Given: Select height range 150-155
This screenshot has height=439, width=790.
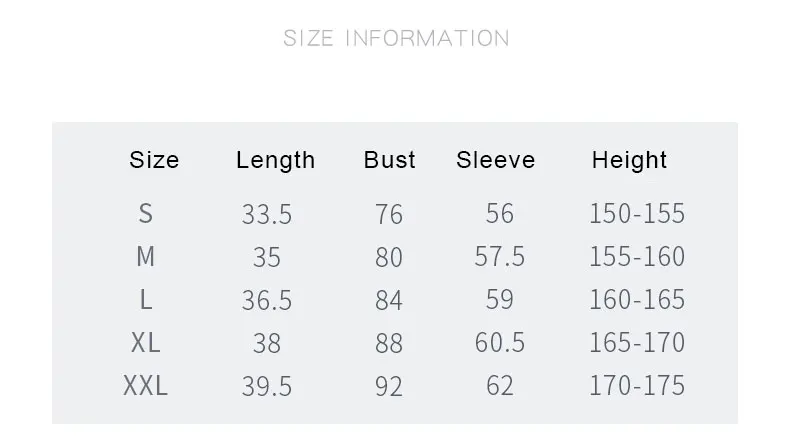Looking at the screenshot, I should [637, 213].
